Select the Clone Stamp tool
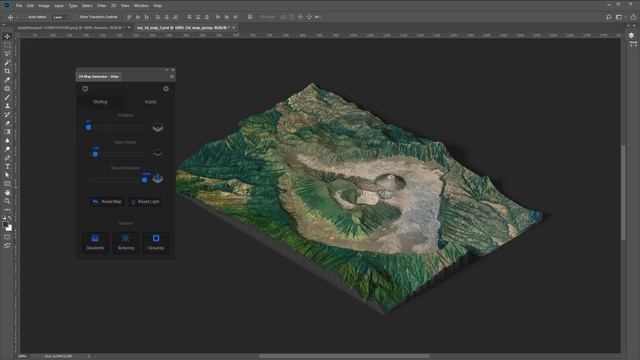Image resolution: width=640 pixels, height=360 pixels. pyautogui.click(x=7, y=106)
